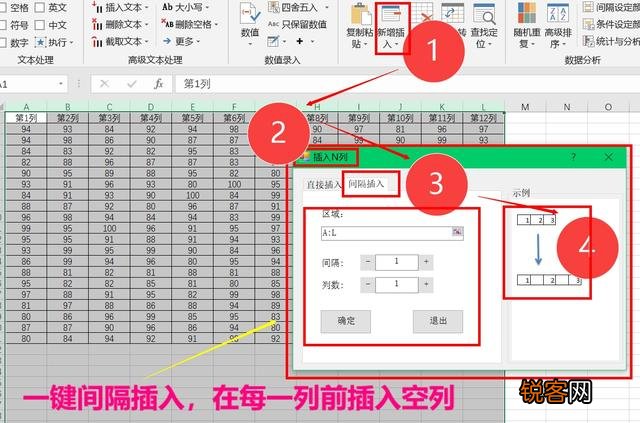The image size is (640, 423).
Task: Toggle the 中文 checkbox
Action: click(40, 25)
